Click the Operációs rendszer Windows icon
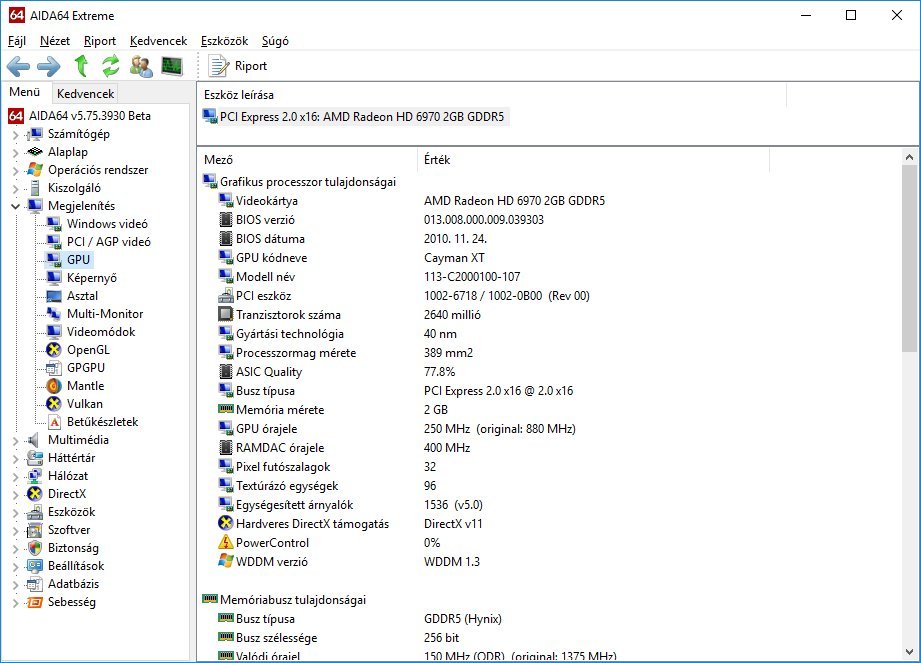921x663 pixels. point(35,170)
